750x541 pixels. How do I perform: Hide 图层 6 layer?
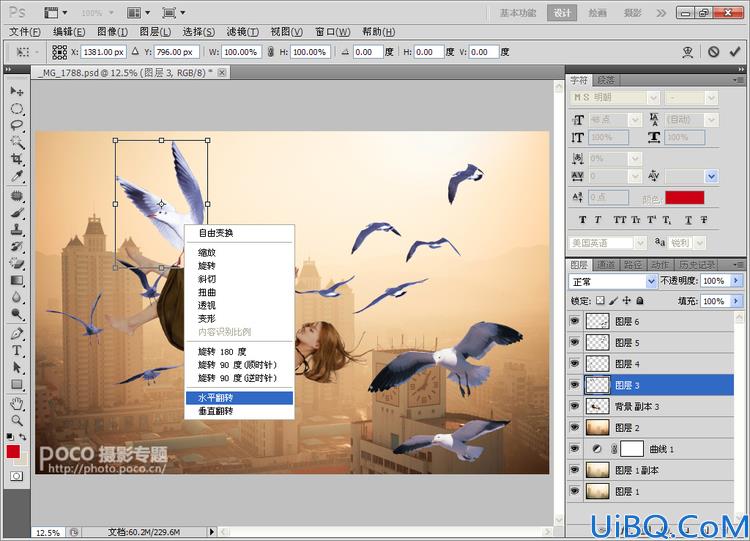coord(574,321)
